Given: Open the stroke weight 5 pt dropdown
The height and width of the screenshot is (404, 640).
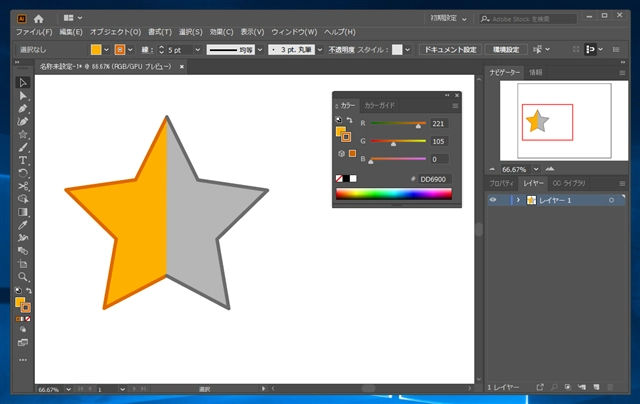Looking at the screenshot, I should click(198, 50).
